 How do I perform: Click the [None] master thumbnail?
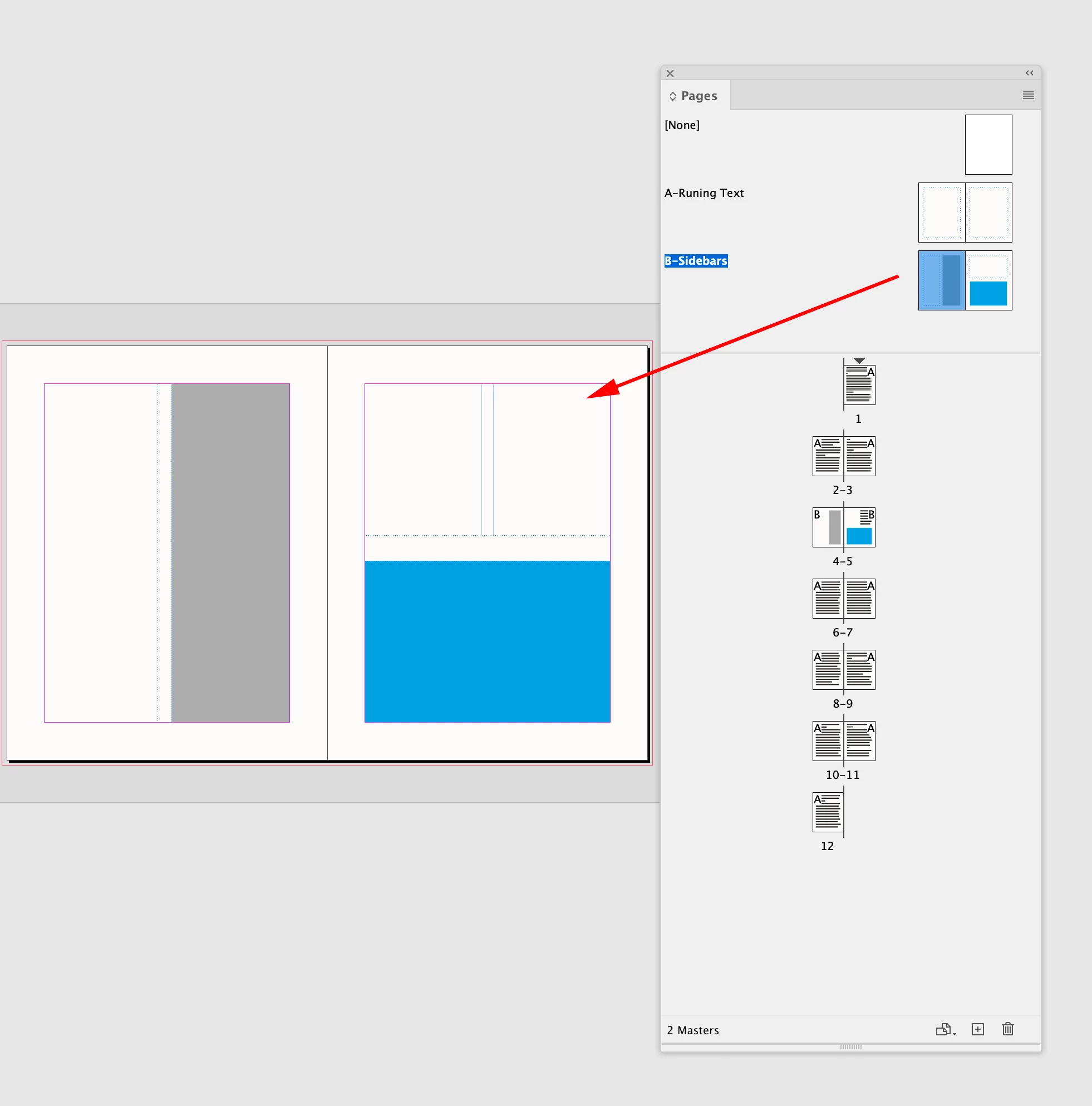click(988, 144)
